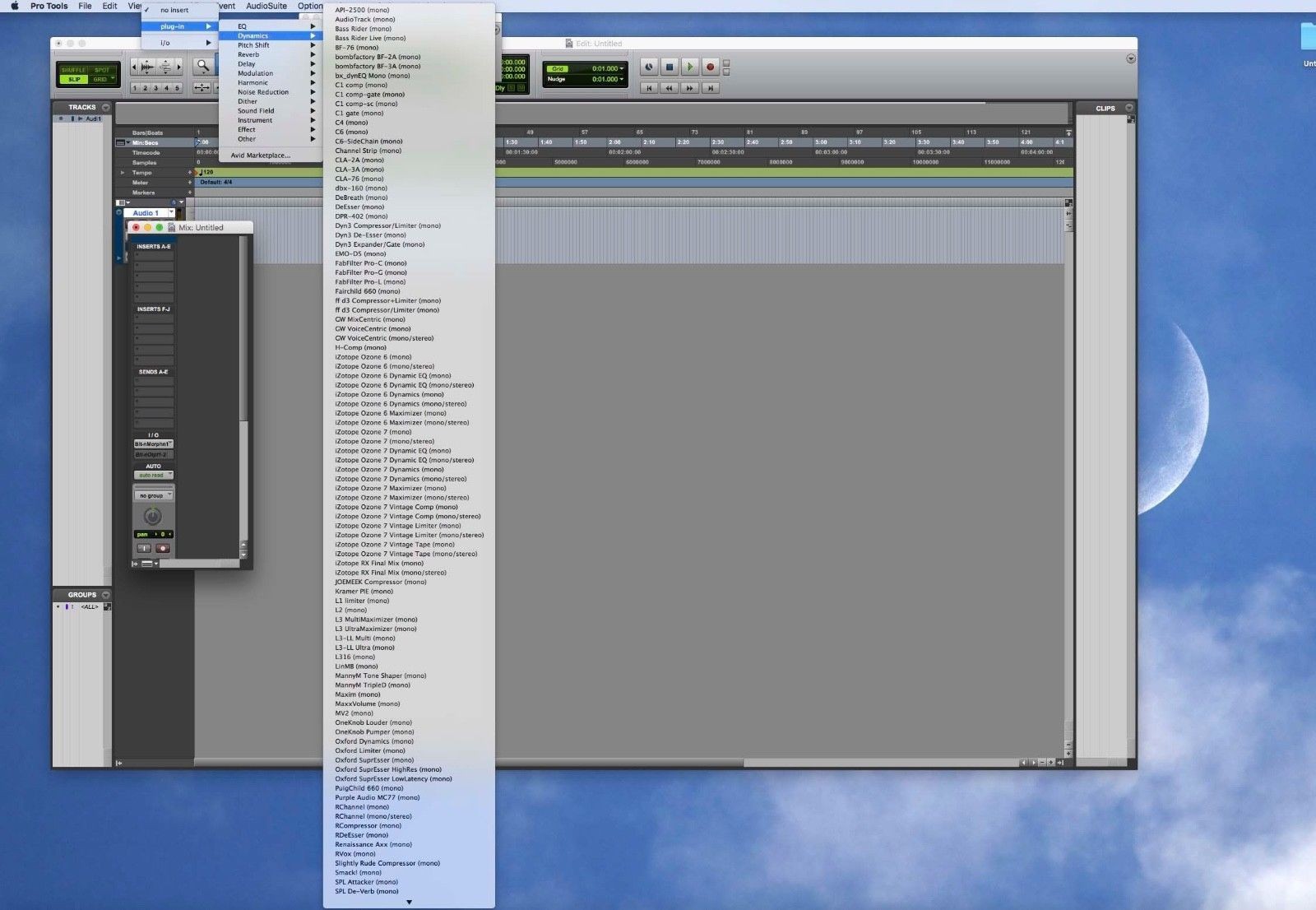The image size is (1316, 910).
Task: Open the Pro Tools application menu
Action: (49, 6)
